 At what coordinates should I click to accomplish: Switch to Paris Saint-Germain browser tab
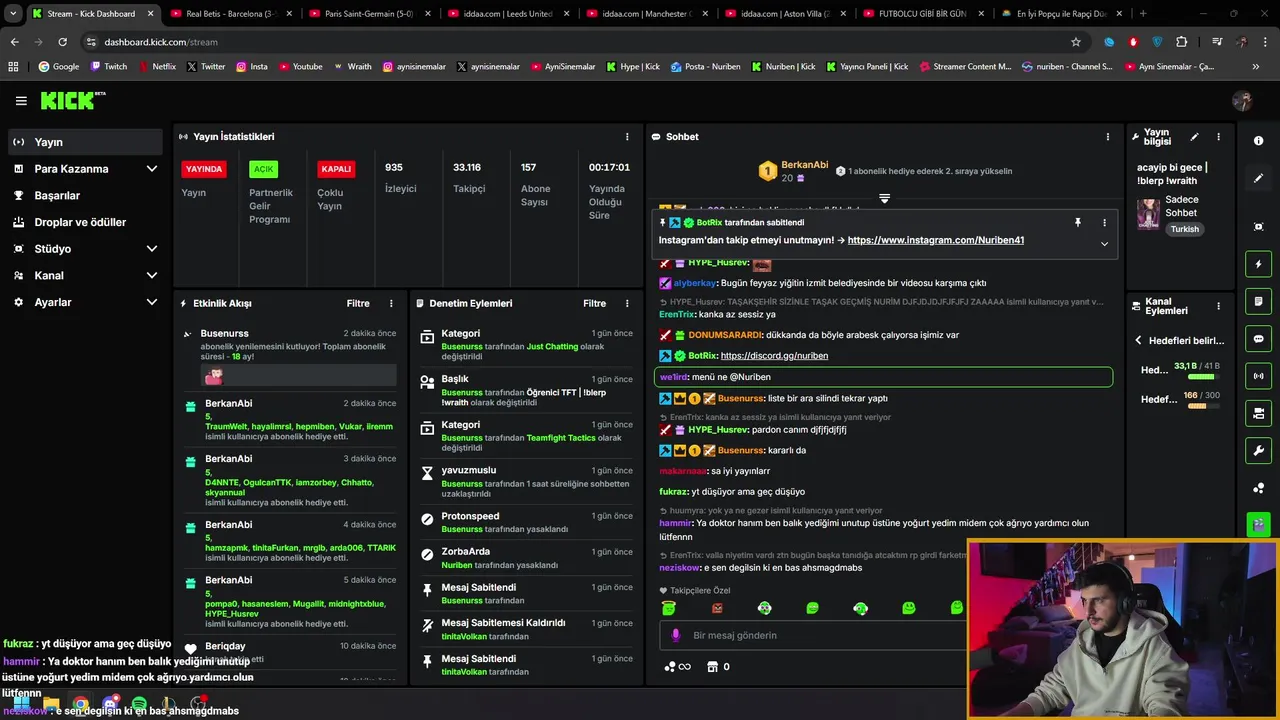[x=367, y=14]
